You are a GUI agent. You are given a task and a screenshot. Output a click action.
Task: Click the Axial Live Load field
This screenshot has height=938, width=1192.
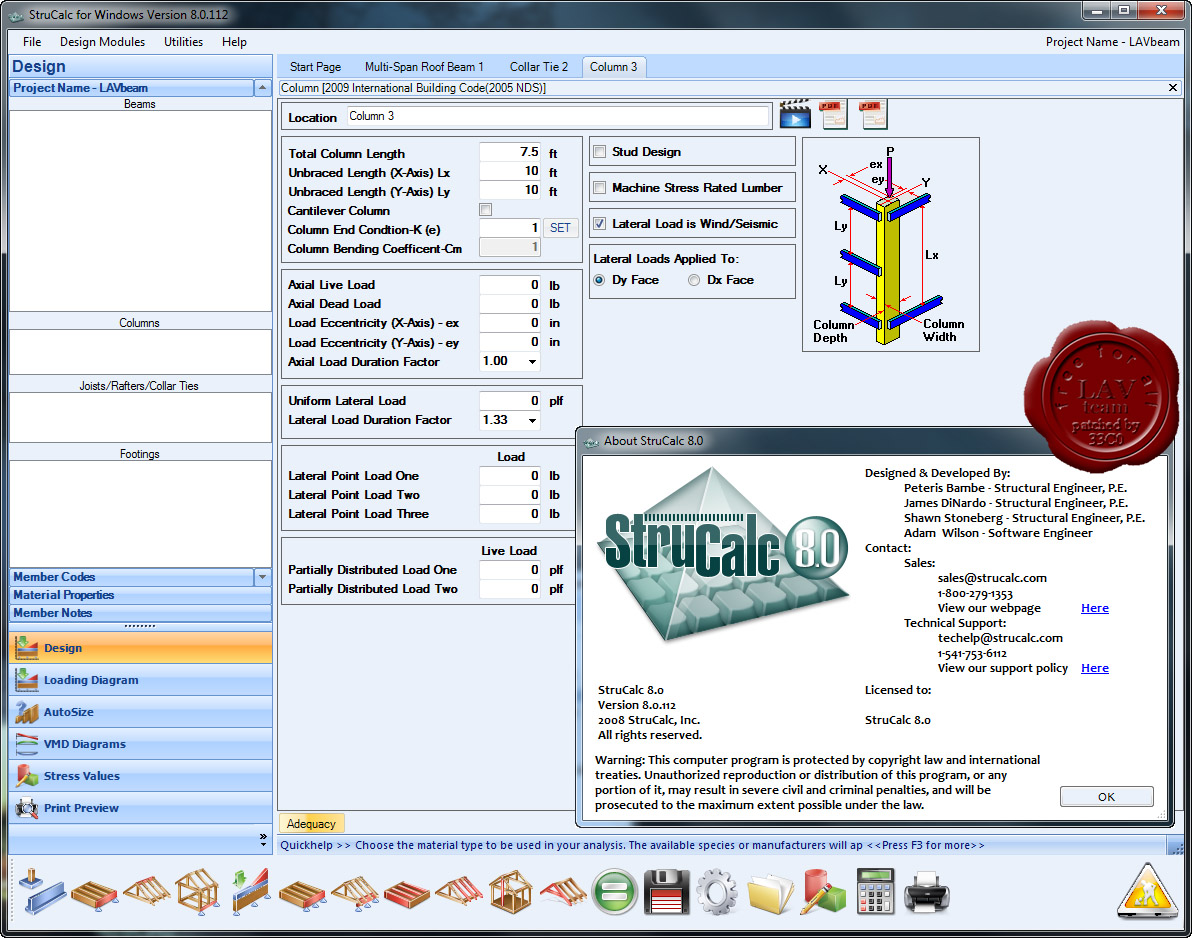pos(510,284)
